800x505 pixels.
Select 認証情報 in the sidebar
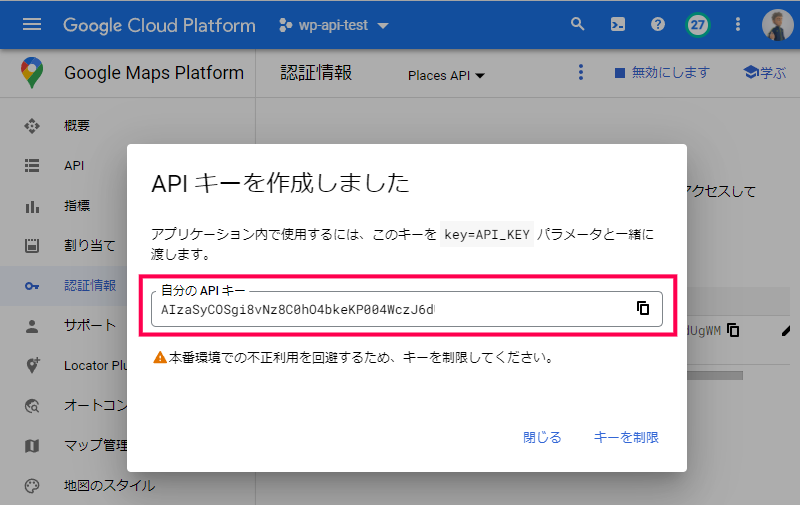[90, 286]
